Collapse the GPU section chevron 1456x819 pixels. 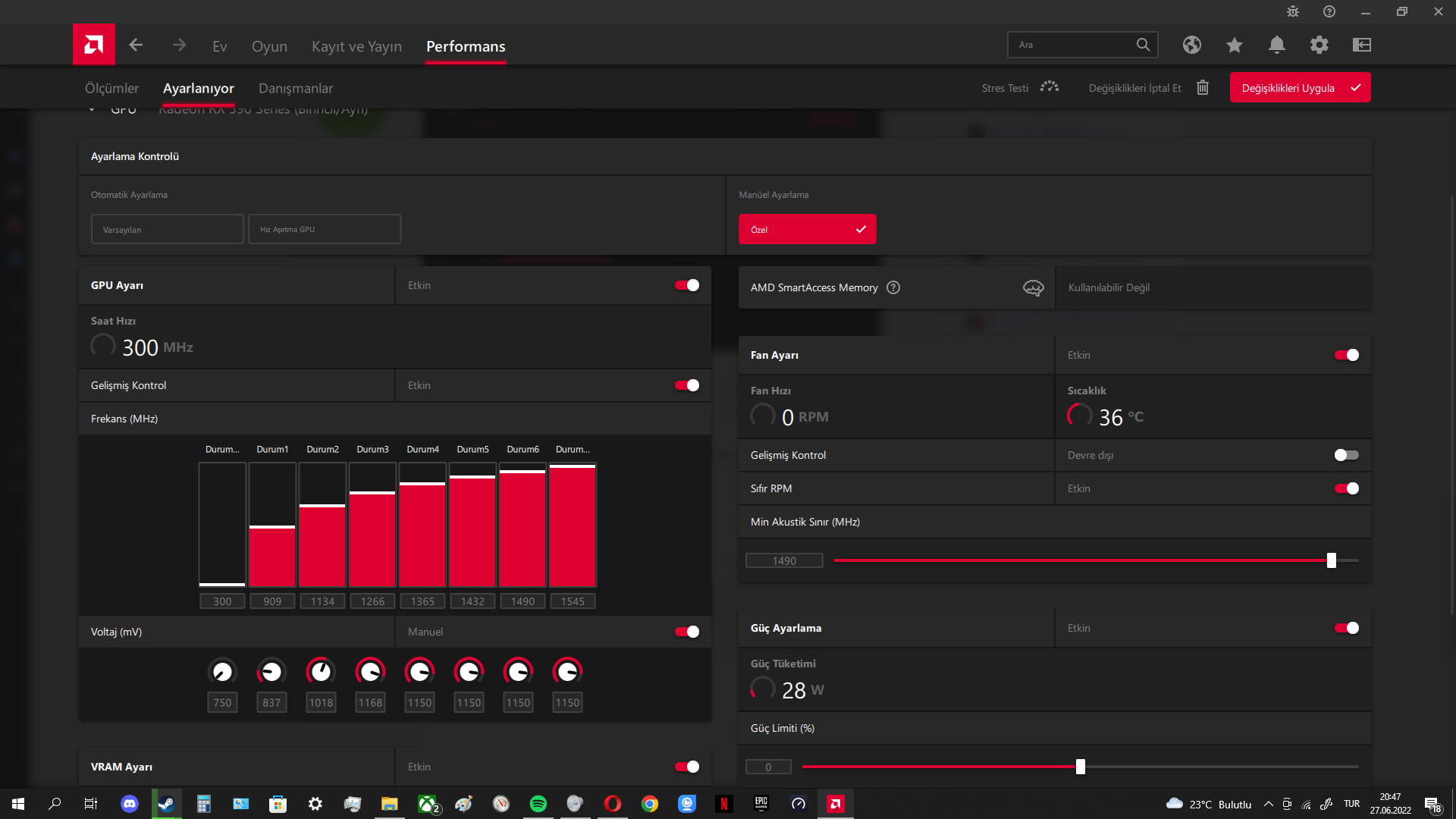tap(92, 110)
